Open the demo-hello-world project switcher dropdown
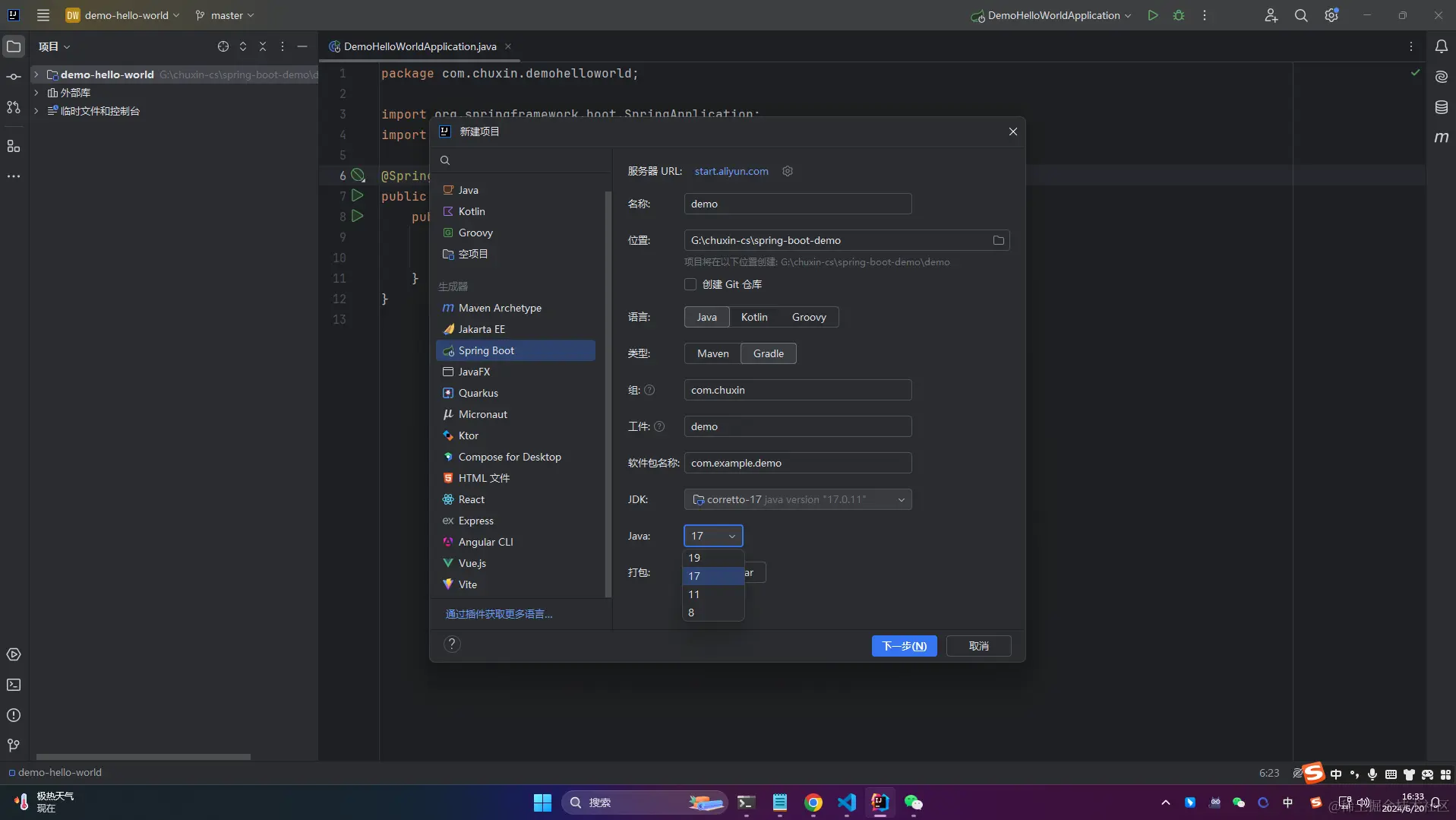Screen dimensions: 1456x820 (x=123, y=15)
